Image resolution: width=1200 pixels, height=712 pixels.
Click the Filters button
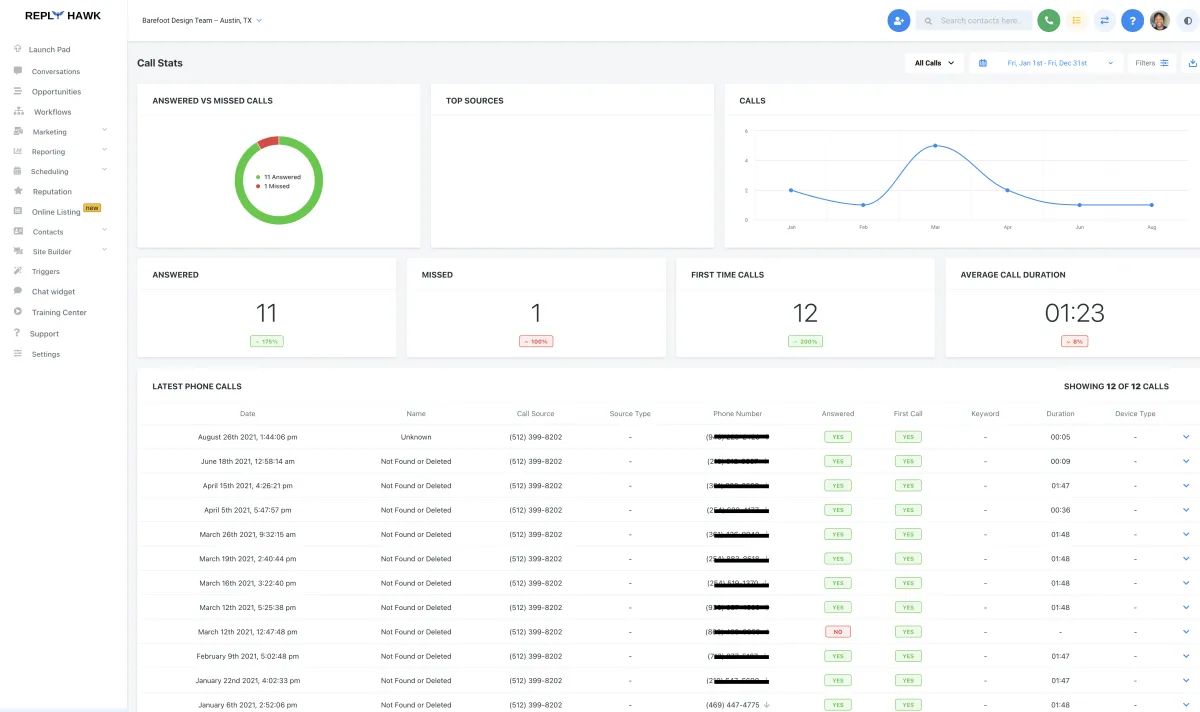click(1152, 63)
